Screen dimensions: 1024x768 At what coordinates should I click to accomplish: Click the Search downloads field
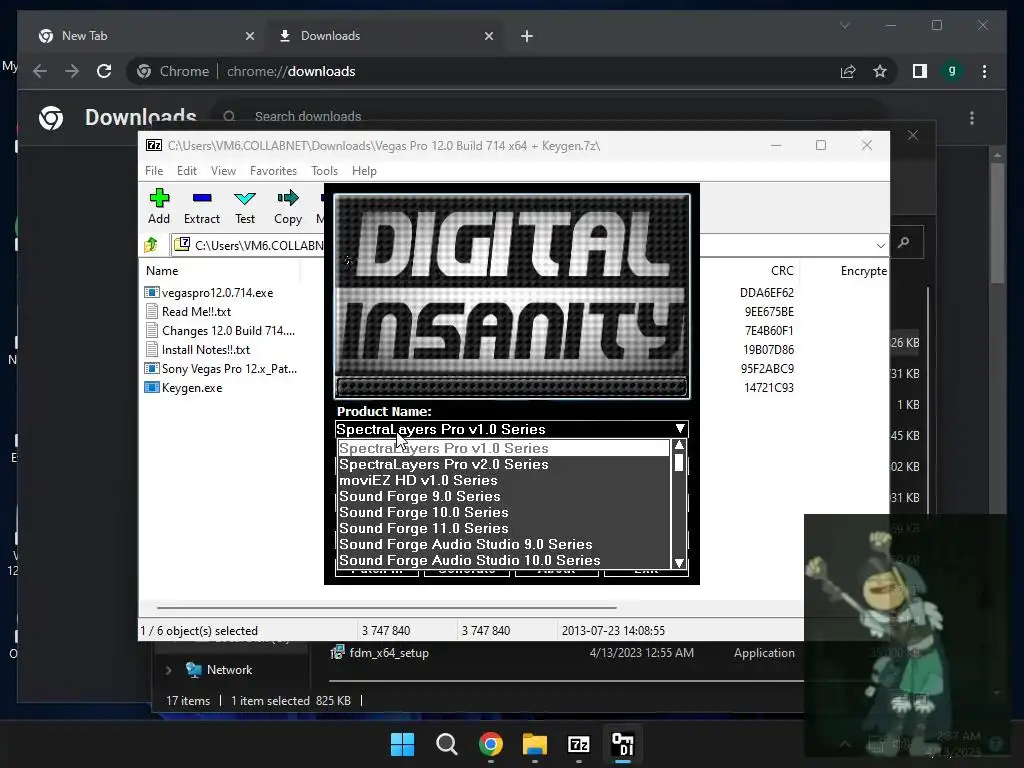coord(549,116)
